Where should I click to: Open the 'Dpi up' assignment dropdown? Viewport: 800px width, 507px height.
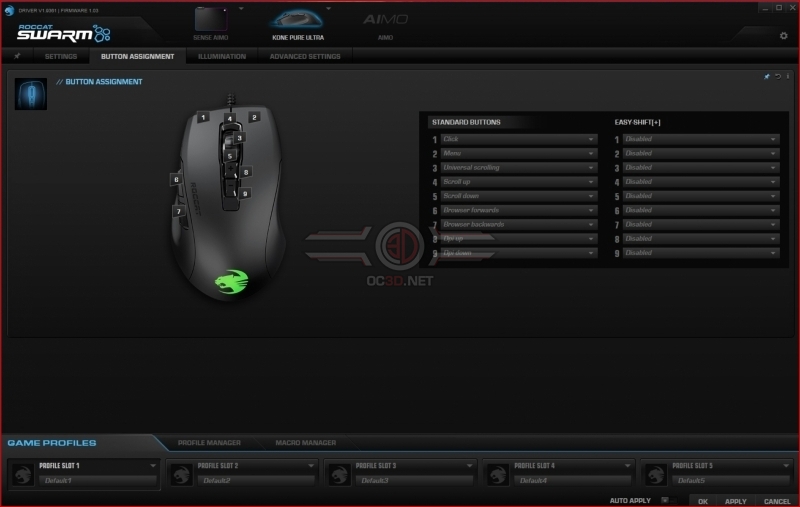click(518, 239)
